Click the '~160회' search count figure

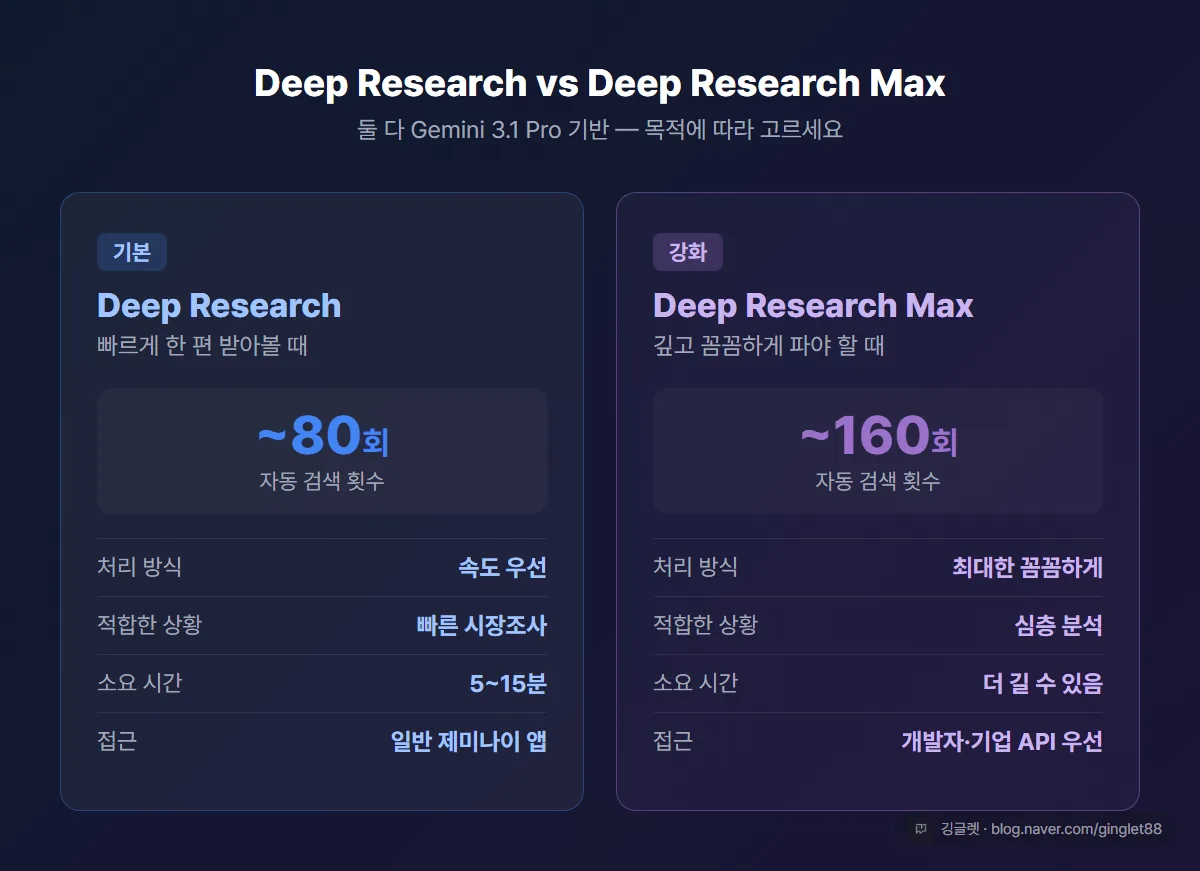coord(878,436)
